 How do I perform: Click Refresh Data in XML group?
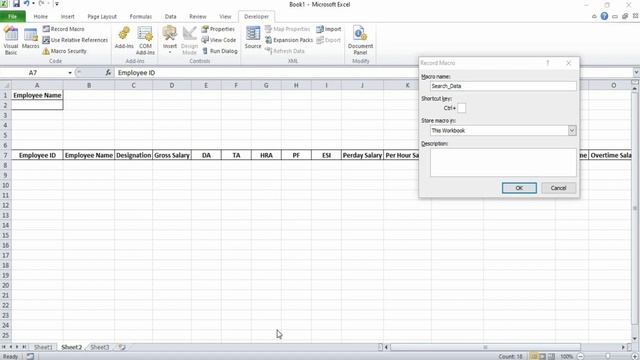tap(285, 51)
